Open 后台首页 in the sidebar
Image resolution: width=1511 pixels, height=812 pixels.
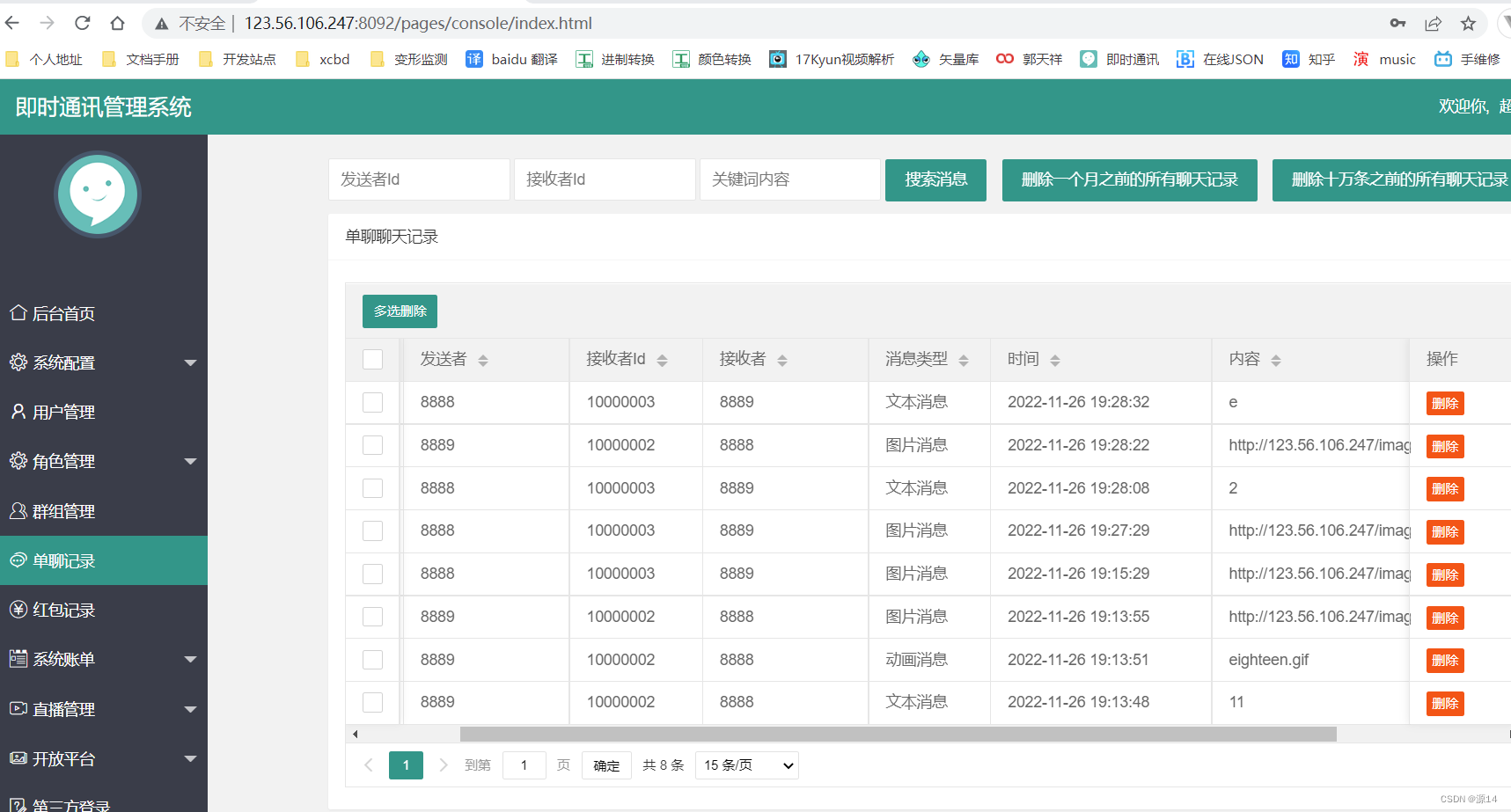tap(104, 313)
